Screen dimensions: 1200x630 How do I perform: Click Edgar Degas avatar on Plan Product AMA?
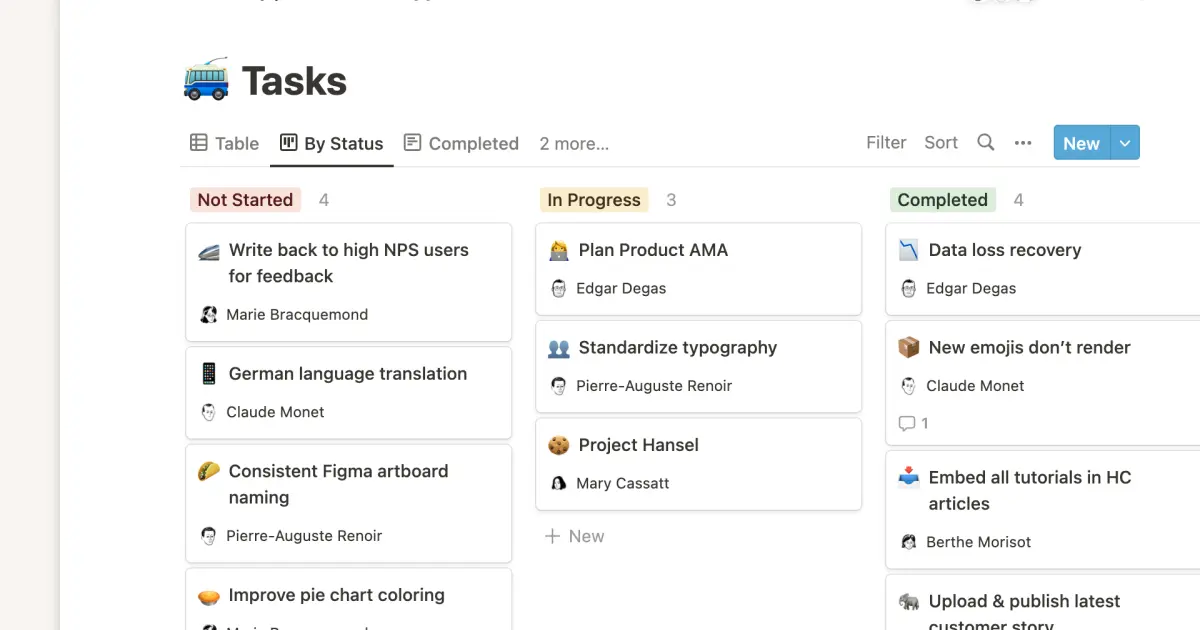pos(559,289)
